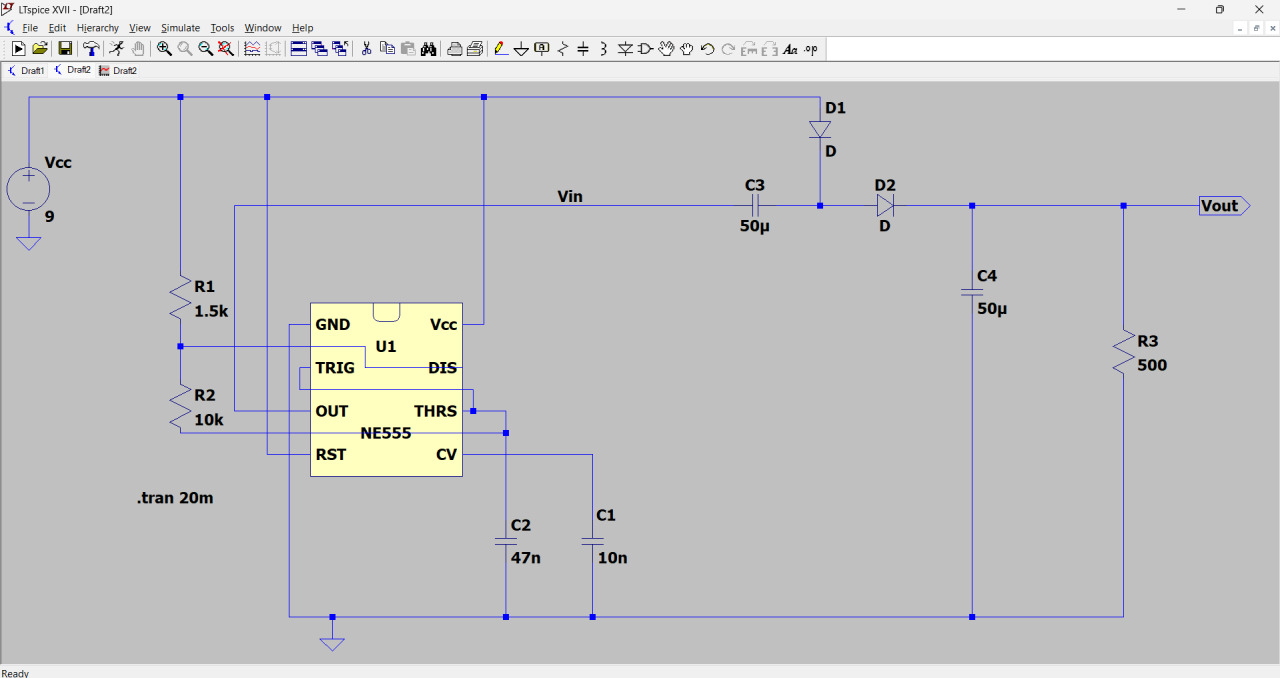Image resolution: width=1280 pixels, height=678 pixels.
Task: Select resistor R2 10k value
Action: 209,420
